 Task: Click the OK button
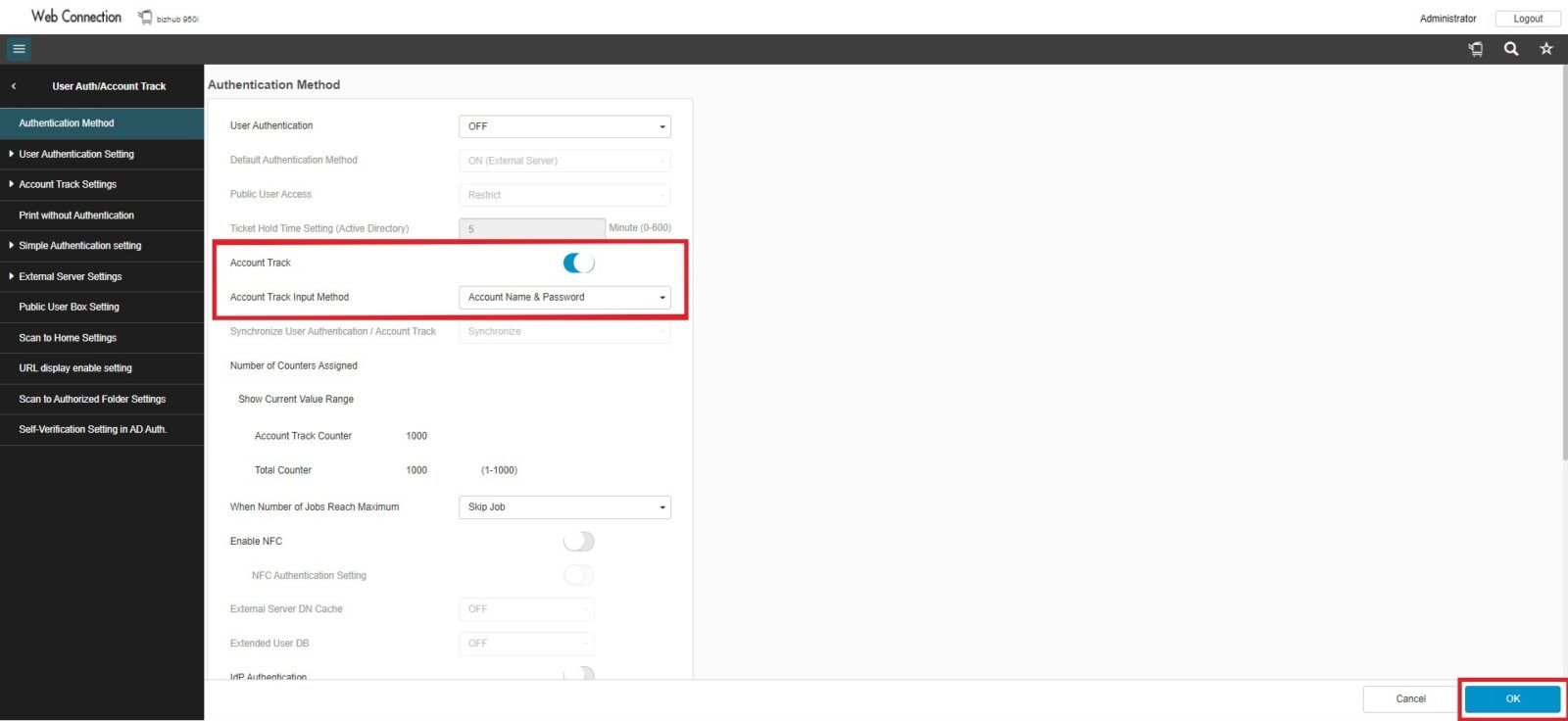tap(1512, 698)
